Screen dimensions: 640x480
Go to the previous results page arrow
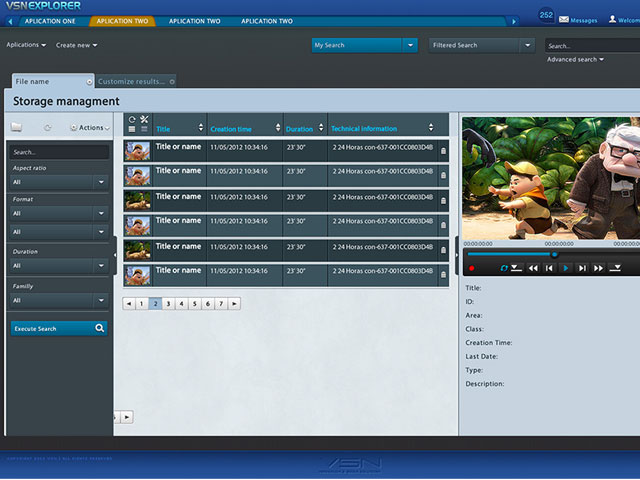(129, 304)
